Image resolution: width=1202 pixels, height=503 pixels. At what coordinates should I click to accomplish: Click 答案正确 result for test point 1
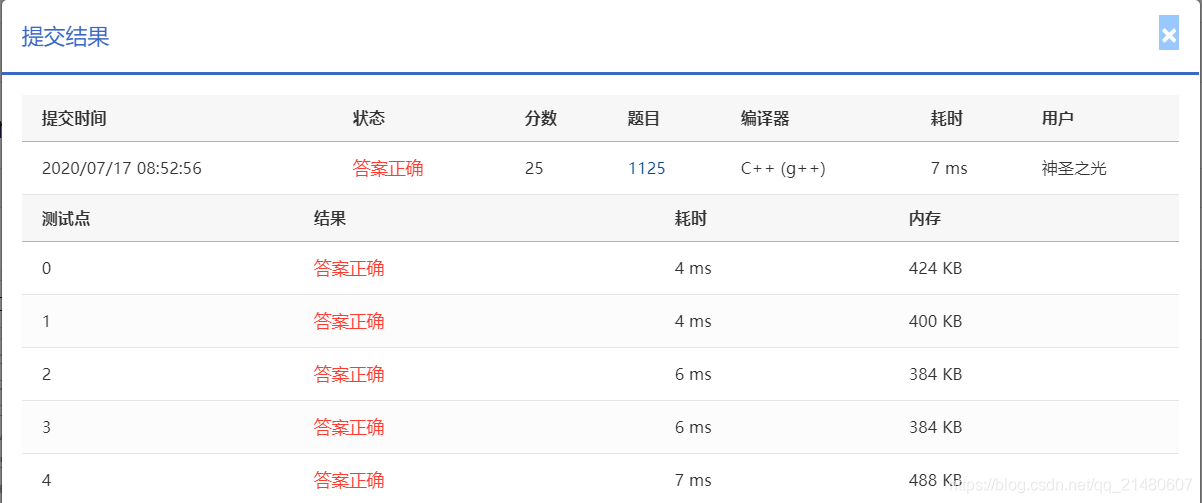(349, 321)
